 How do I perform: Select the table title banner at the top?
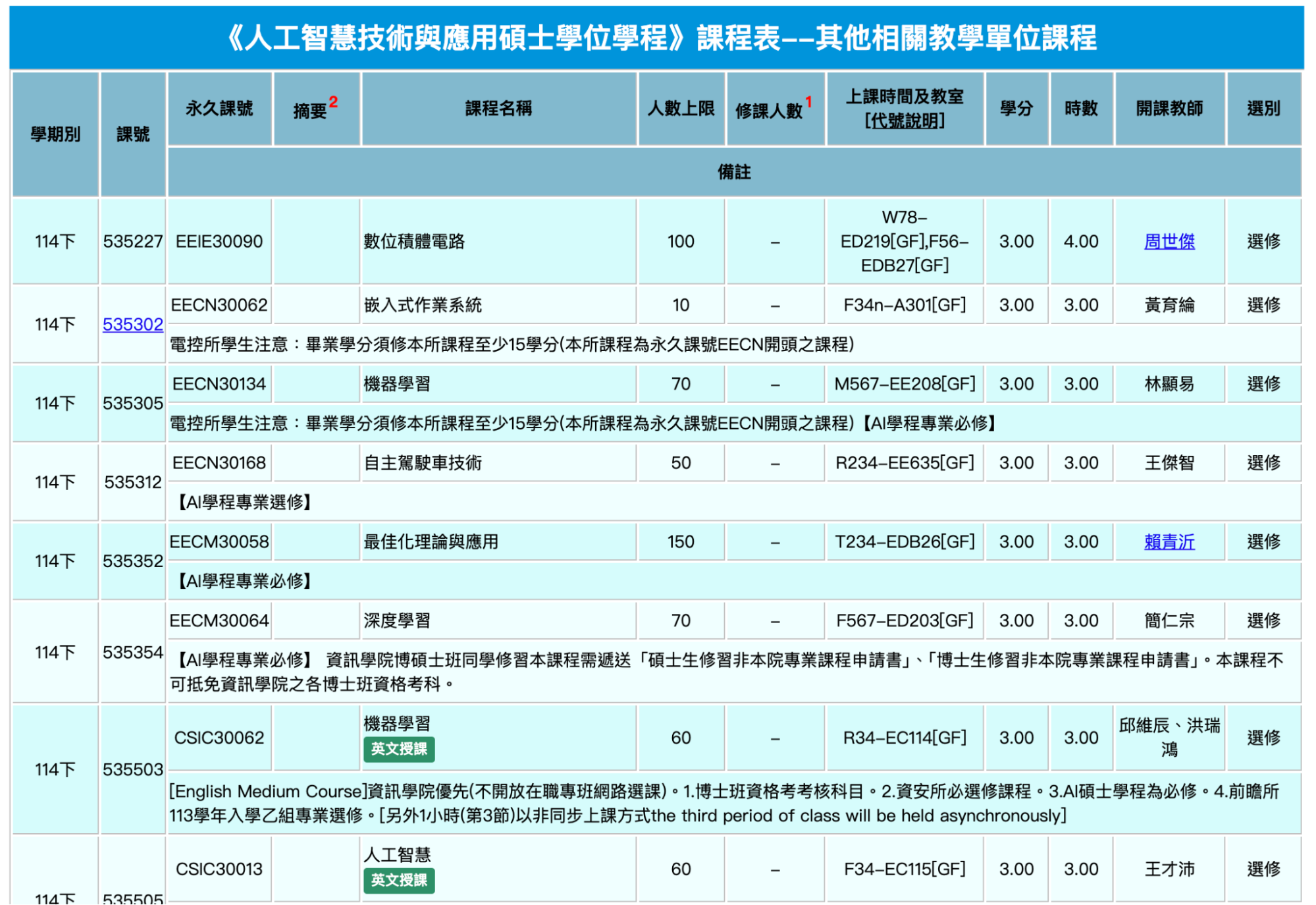tap(658, 38)
